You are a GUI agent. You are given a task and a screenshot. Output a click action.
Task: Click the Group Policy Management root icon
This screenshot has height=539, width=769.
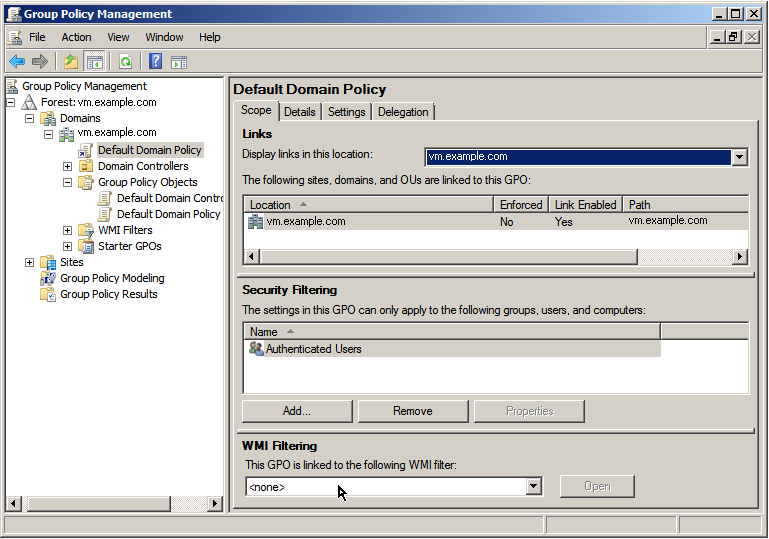coord(13,86)
